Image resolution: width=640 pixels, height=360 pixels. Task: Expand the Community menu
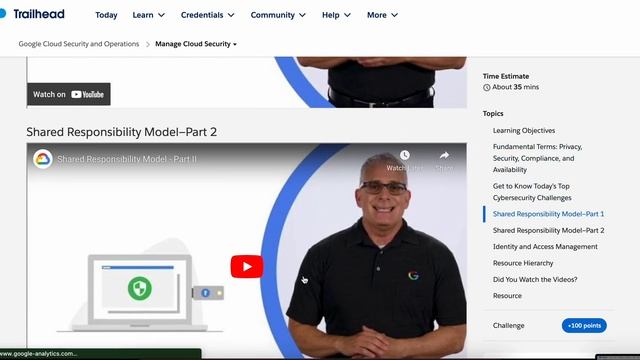[x=278, y=15]
